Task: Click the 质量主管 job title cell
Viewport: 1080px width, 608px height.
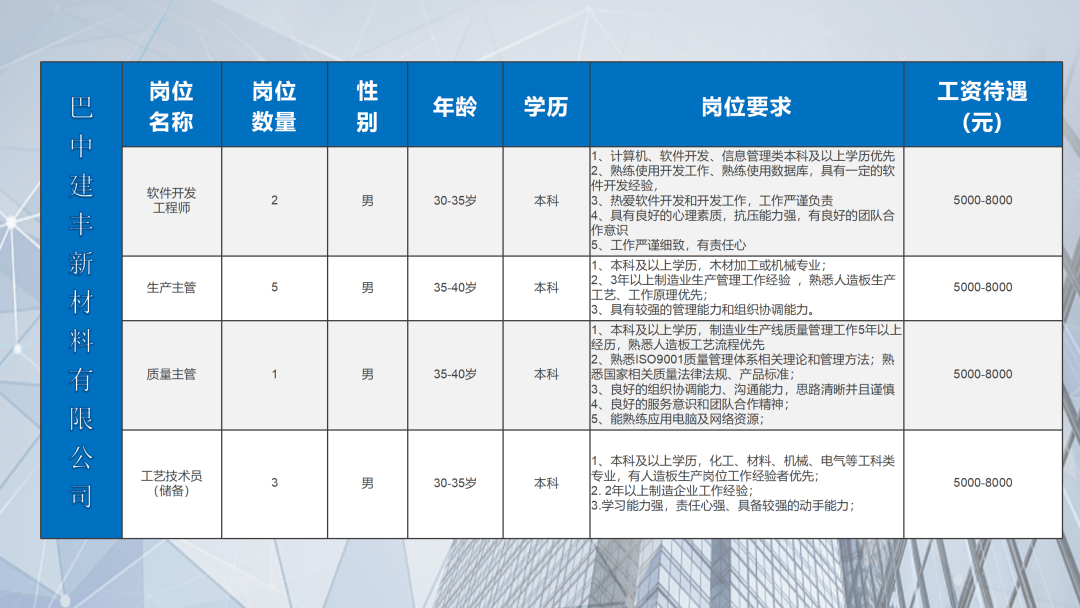Action: click(172, 374)
